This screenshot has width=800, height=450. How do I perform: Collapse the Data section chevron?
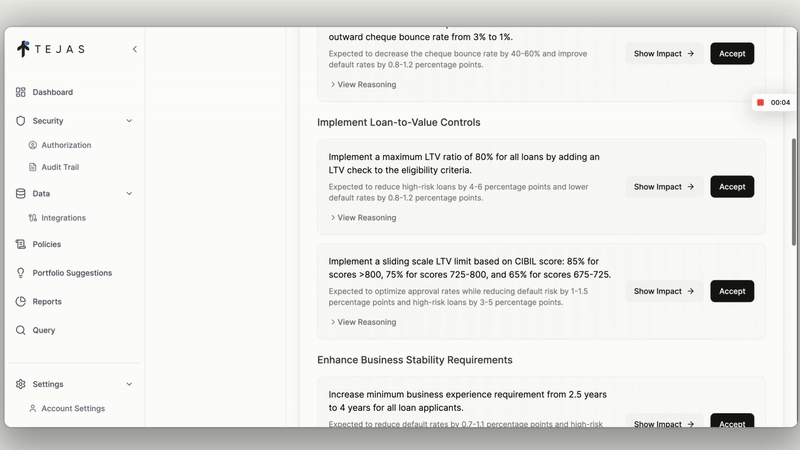(129, 194)
